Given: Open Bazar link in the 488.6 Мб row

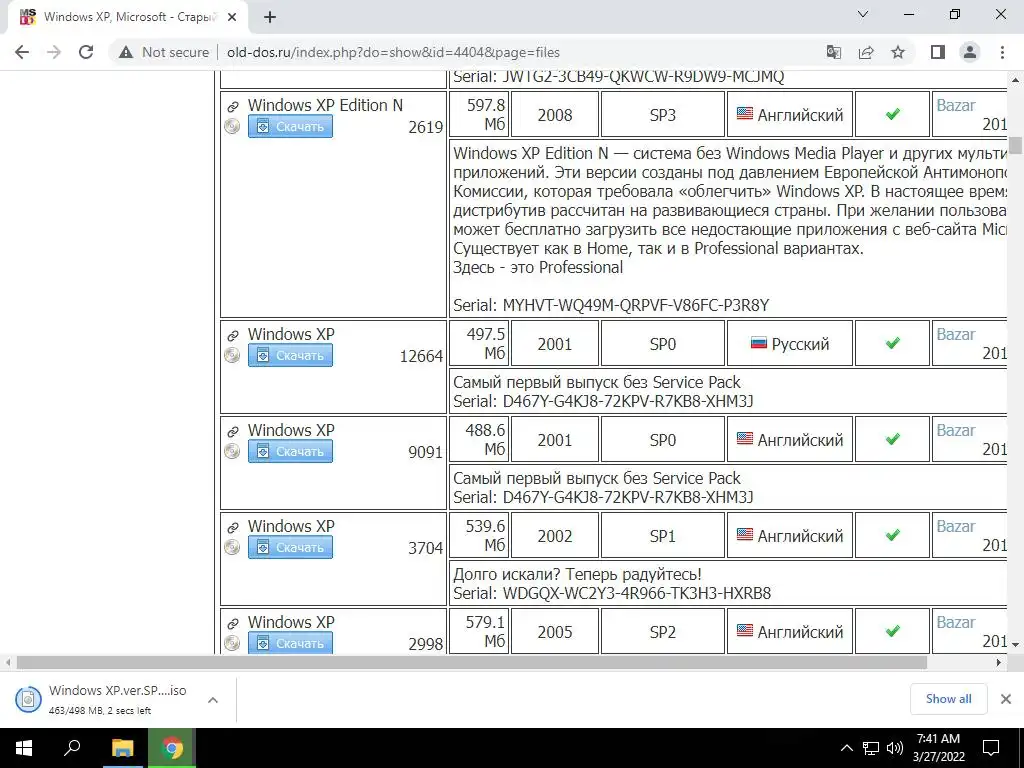Looking at the screenshot, I should point(955,430).
